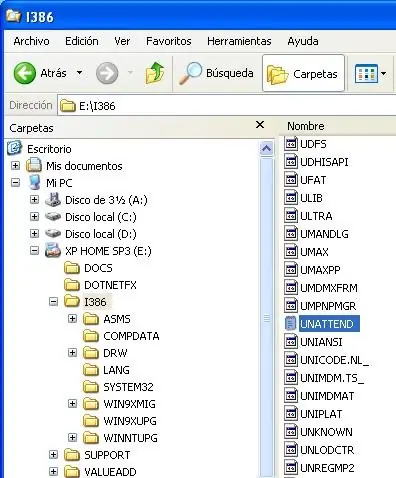Close the Carpetas pane
Screen dimensions: 396x478
point(260,125)
